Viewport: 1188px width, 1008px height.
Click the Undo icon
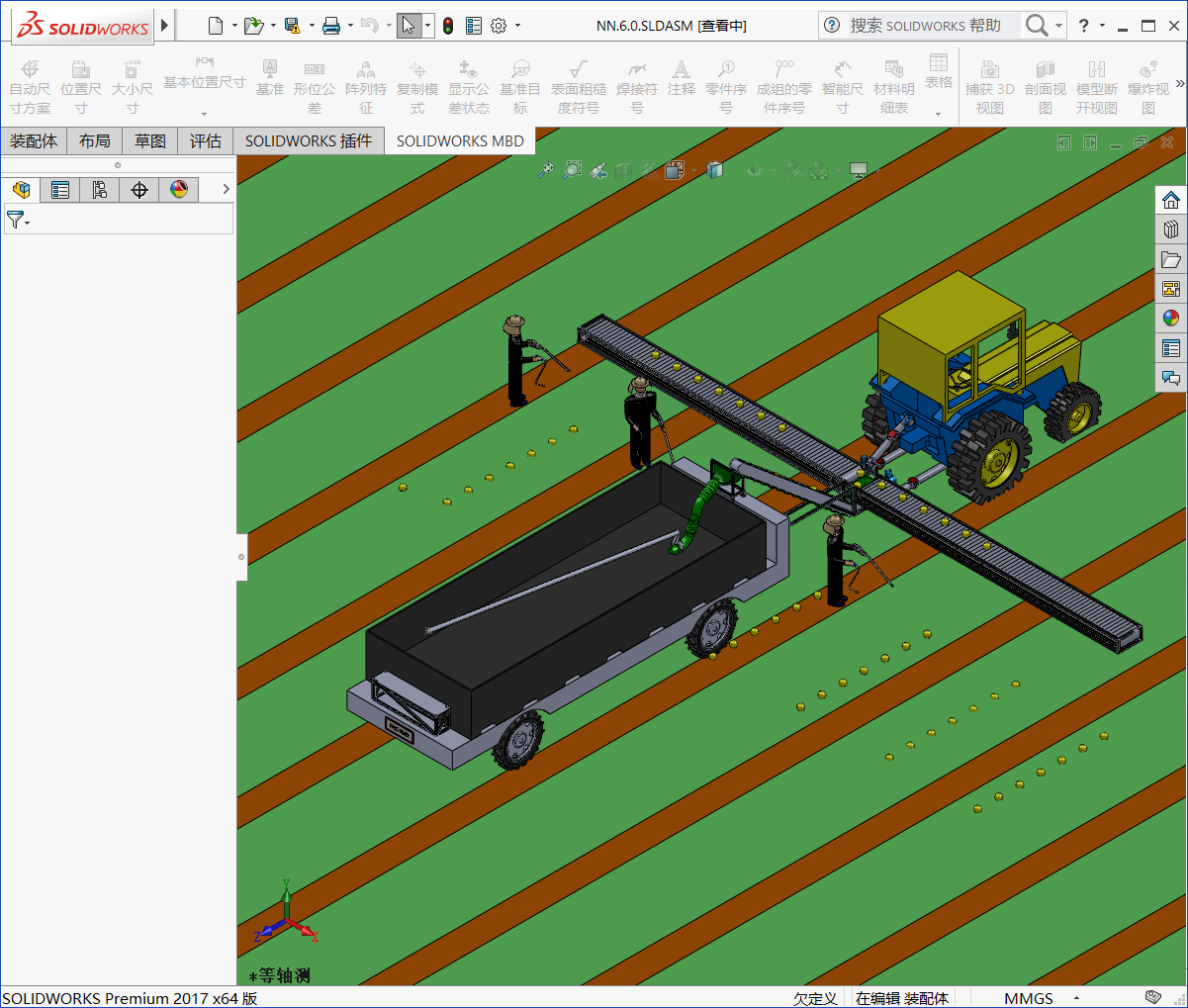(369, 26)
